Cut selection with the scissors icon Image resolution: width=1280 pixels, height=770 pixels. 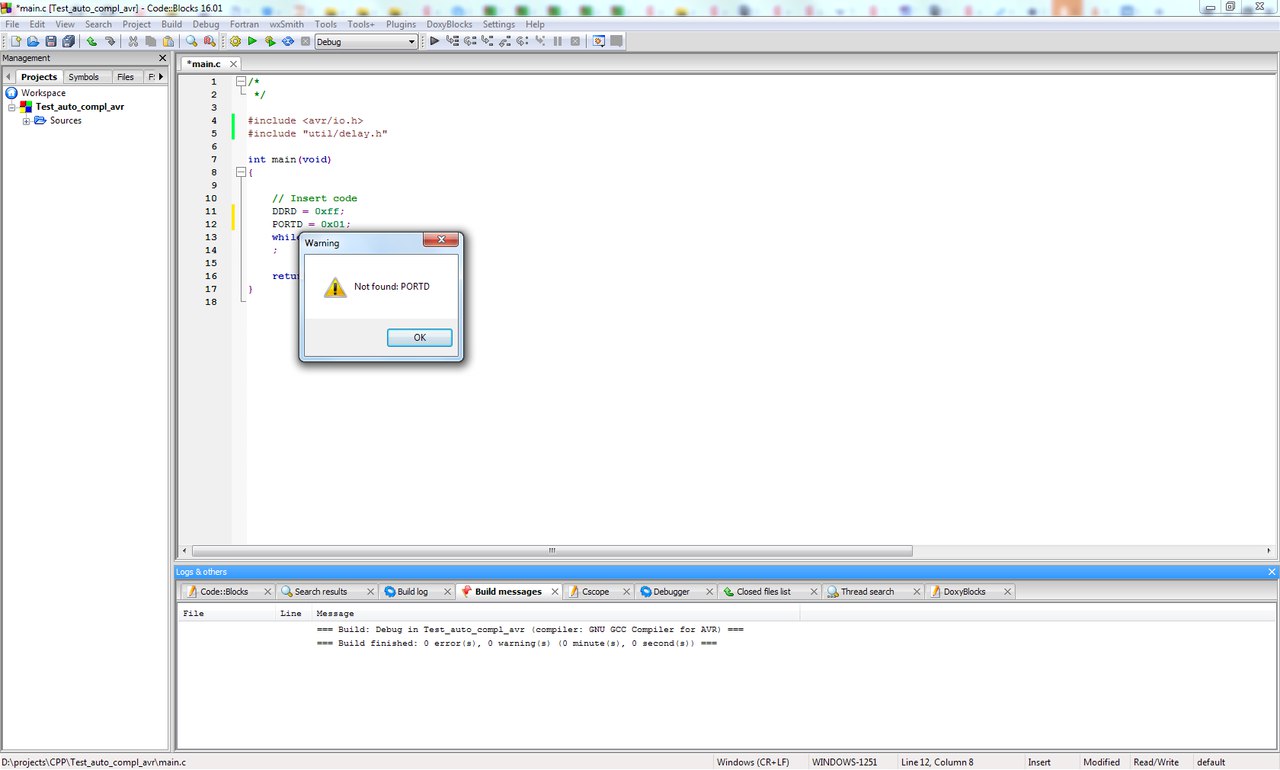click(x=133, y=41)
